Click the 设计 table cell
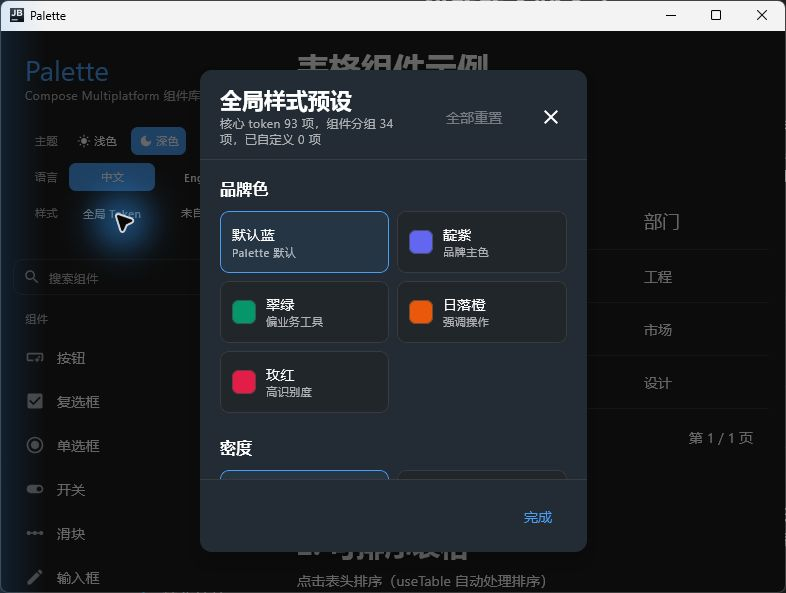Viewport: 786px width, 593px height. pyautogui.click(x=658, y=383)
